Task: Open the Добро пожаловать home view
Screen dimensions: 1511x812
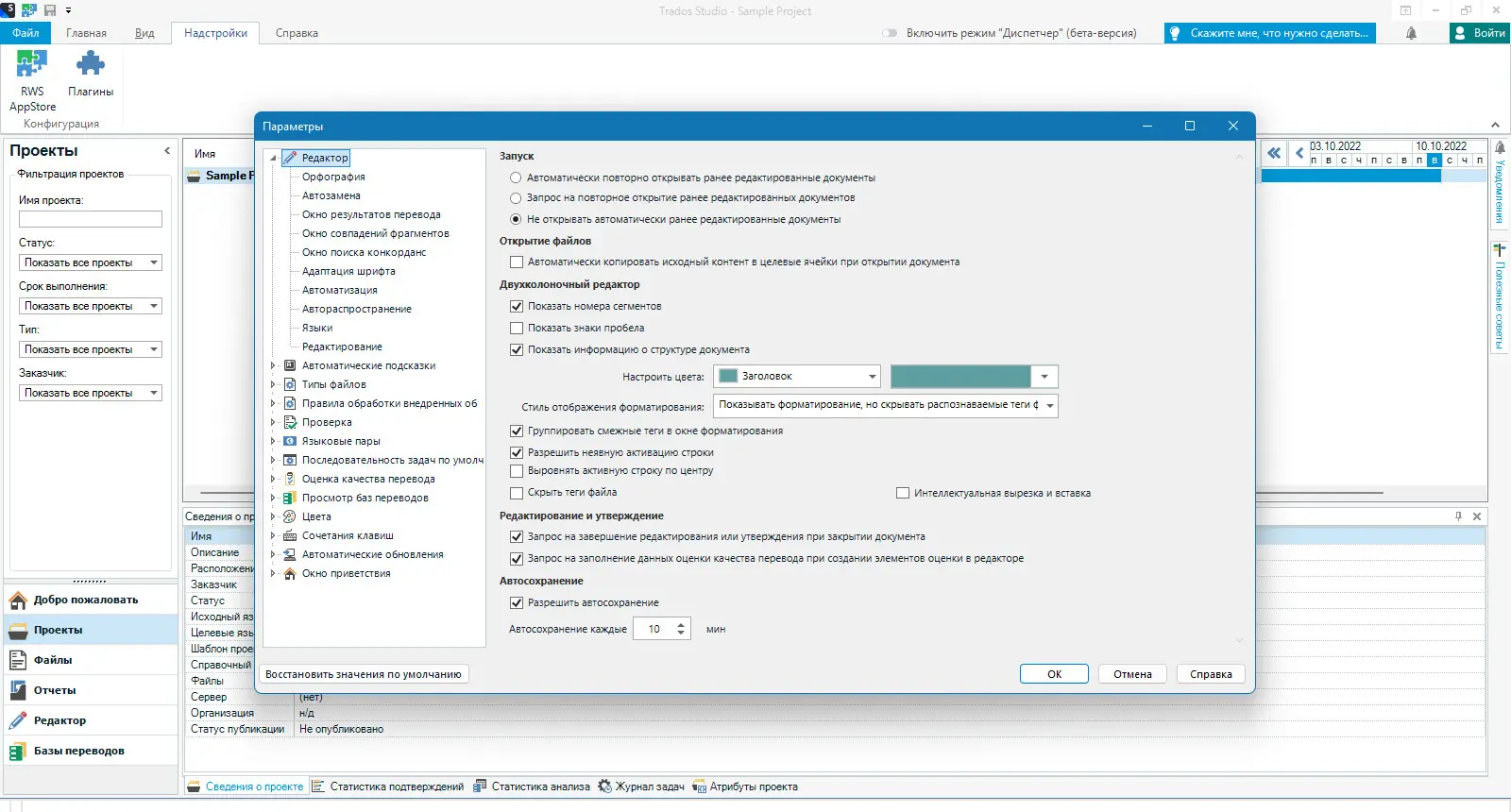Action: [91, 600]
